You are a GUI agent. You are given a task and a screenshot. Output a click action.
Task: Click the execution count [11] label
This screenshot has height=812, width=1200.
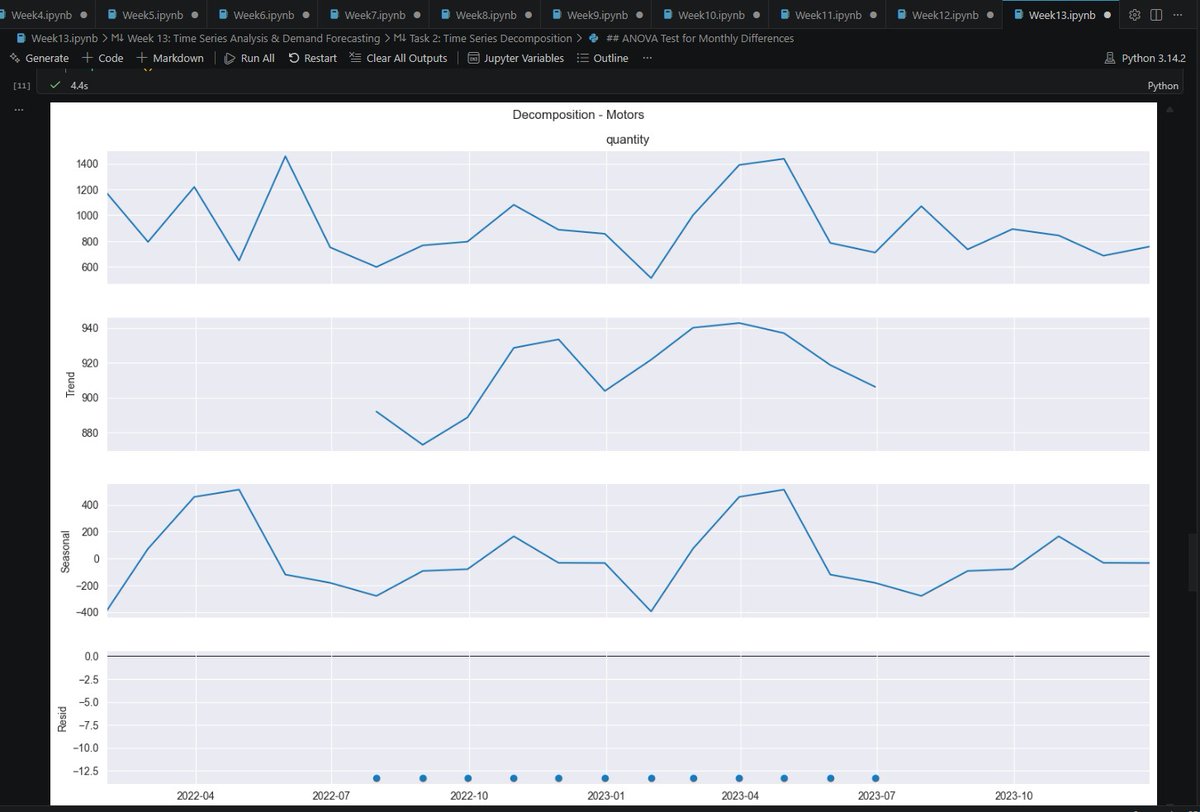[x=20, y=86]
